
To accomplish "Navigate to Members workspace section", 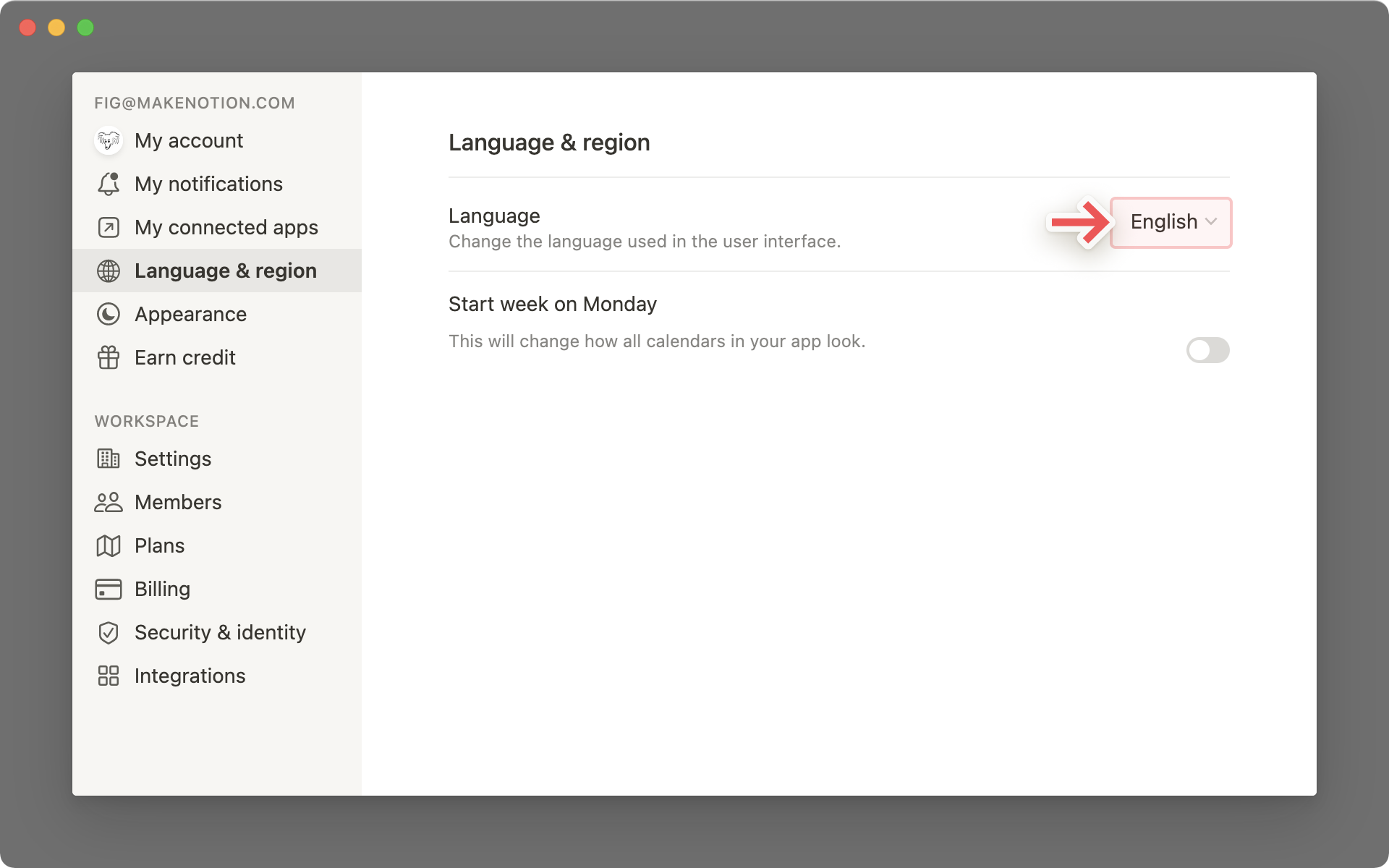I will 178,502.
